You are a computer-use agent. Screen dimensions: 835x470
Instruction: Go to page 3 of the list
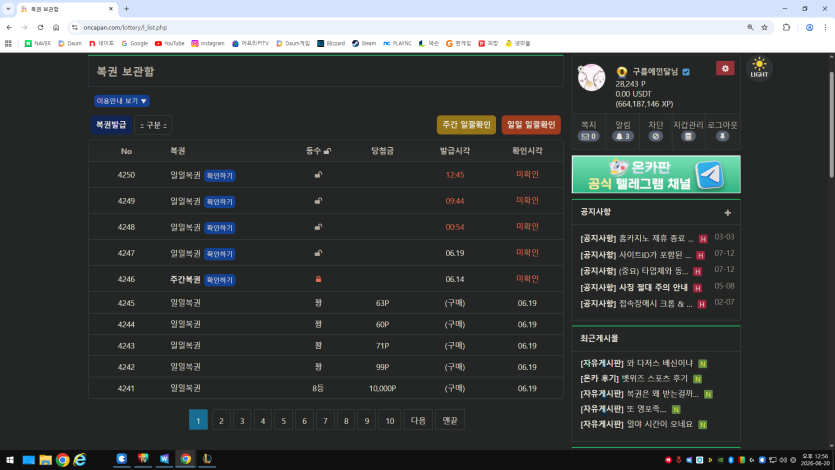[x=242, y=420]
